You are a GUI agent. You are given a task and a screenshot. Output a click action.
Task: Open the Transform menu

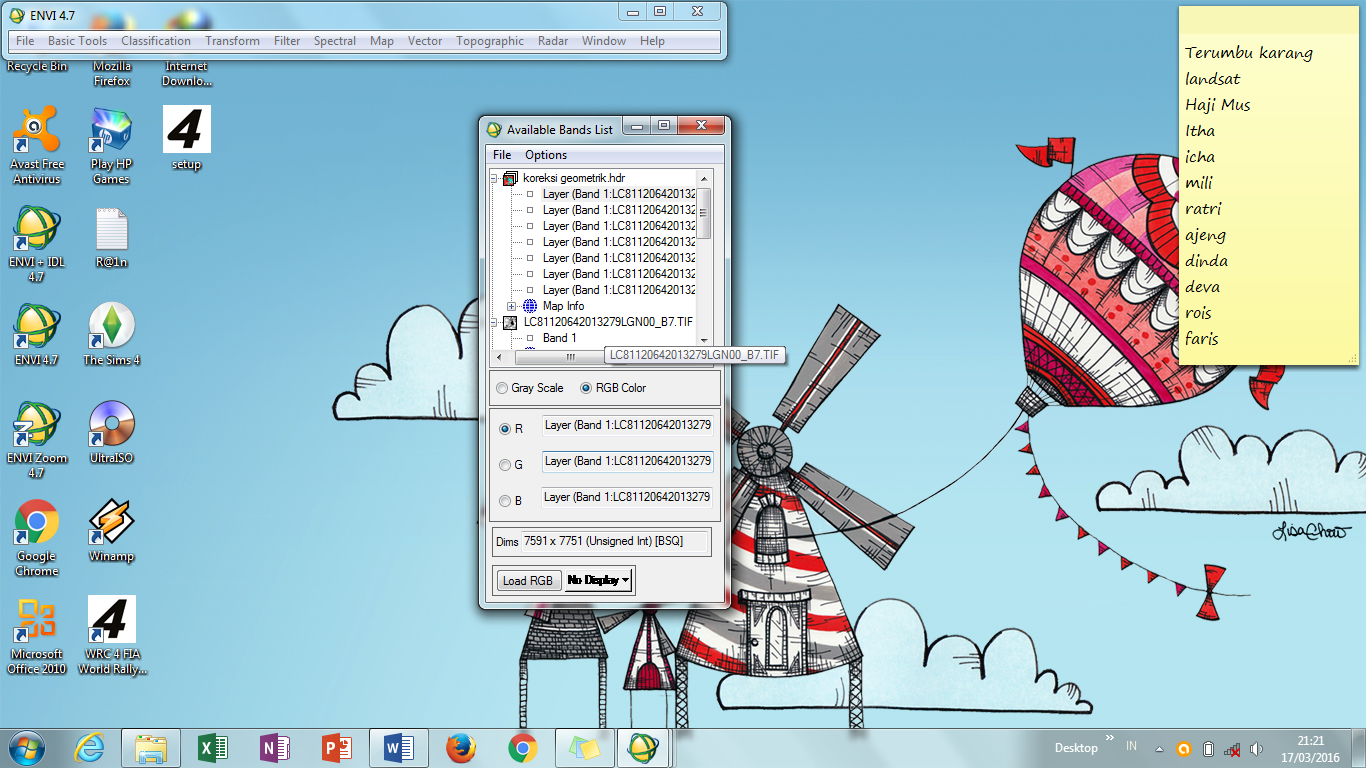tap(232, 41)
